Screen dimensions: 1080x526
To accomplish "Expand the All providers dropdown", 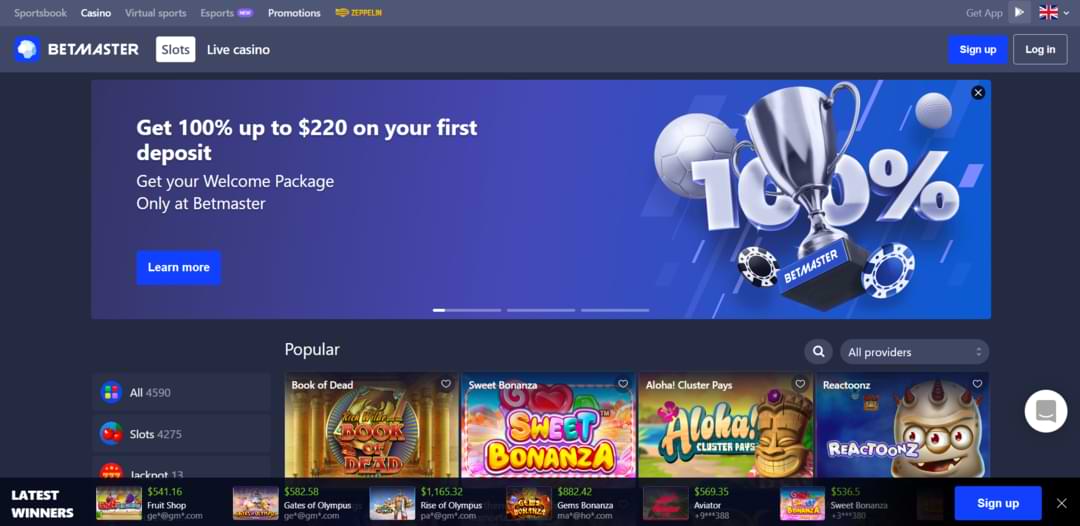I will 915,352.
